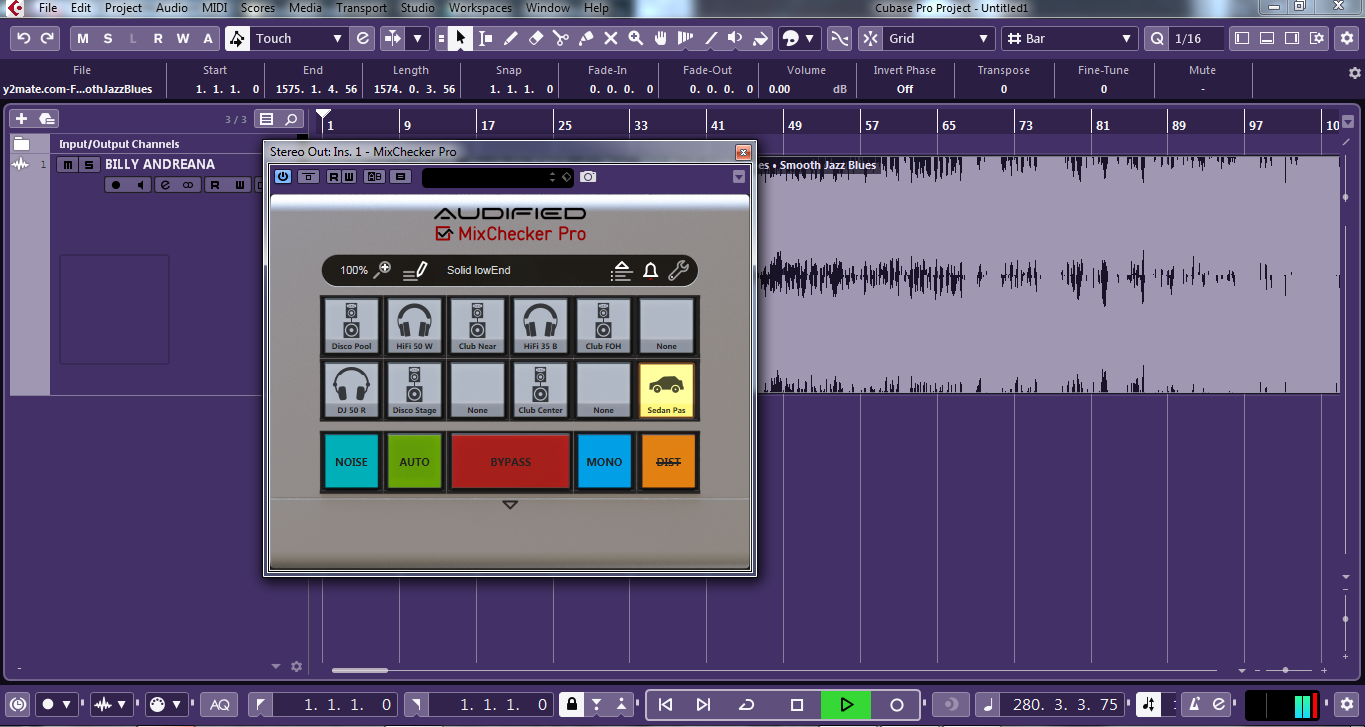Open the Add Track plus menu

pyautogui.click(x=21, y=119)
